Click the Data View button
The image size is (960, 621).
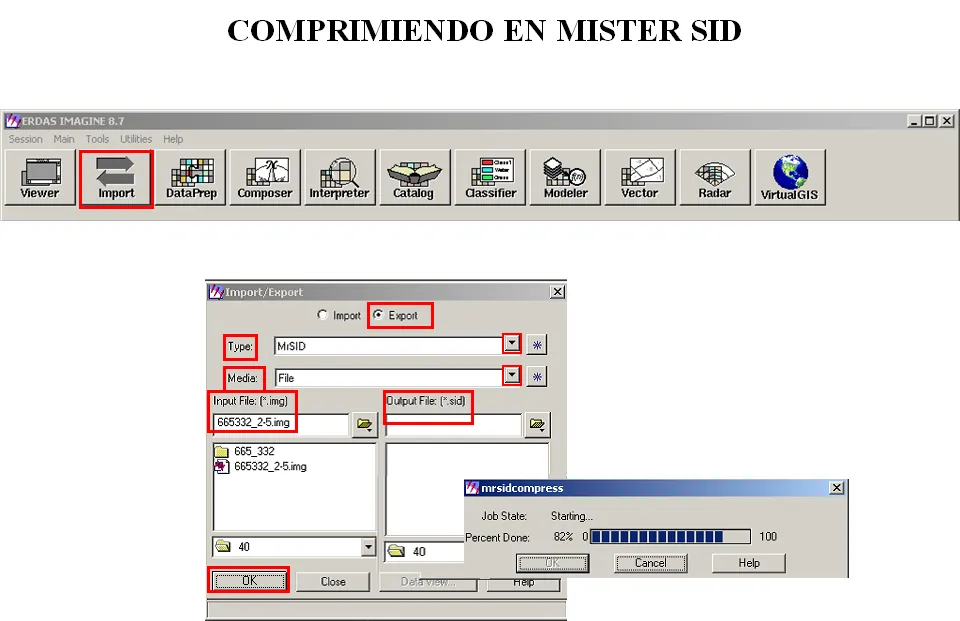click(428, 584)
